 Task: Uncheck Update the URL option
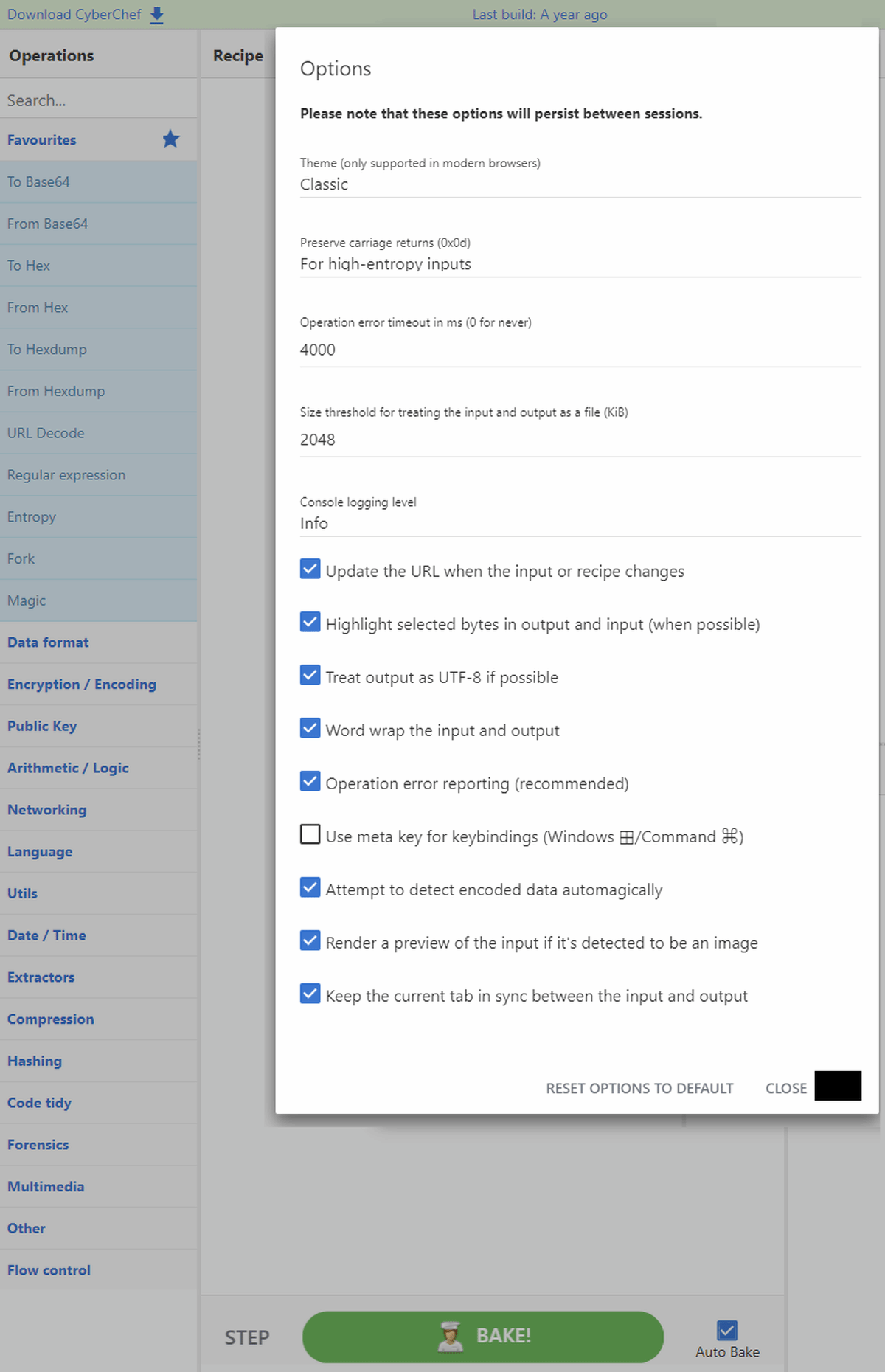310,569
